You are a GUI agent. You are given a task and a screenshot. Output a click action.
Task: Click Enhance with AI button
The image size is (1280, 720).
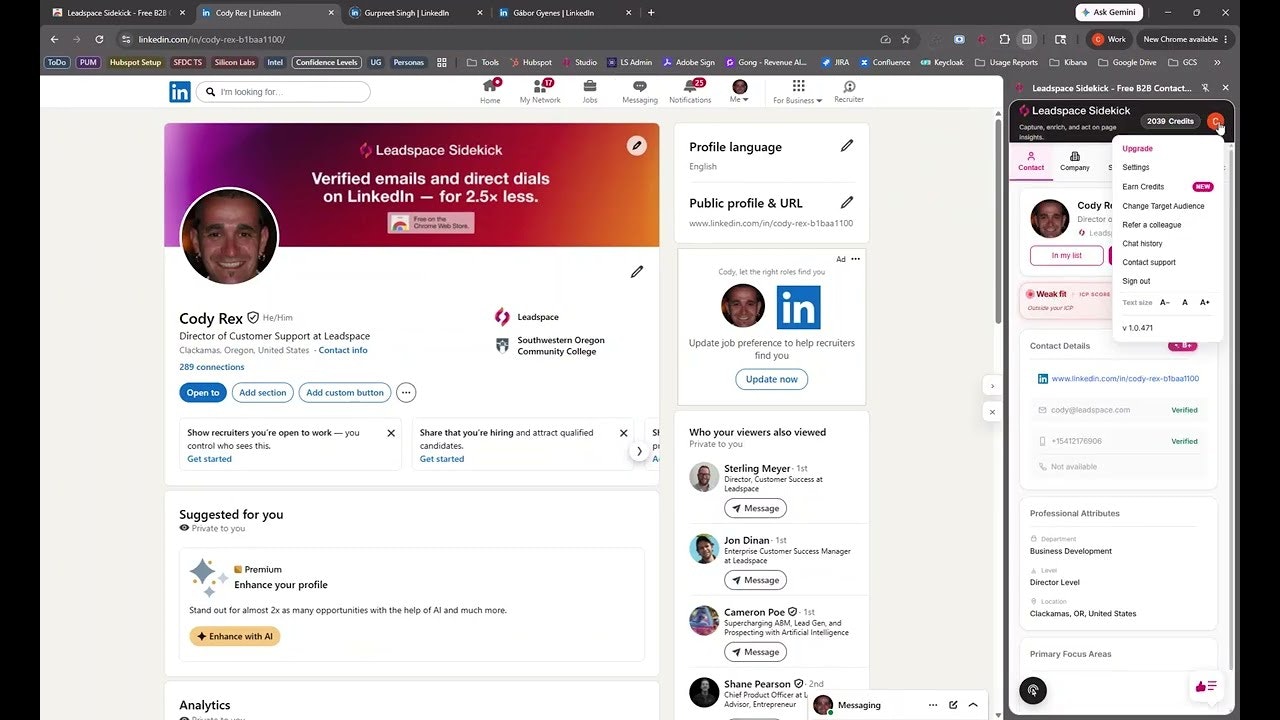coord(235,636)
